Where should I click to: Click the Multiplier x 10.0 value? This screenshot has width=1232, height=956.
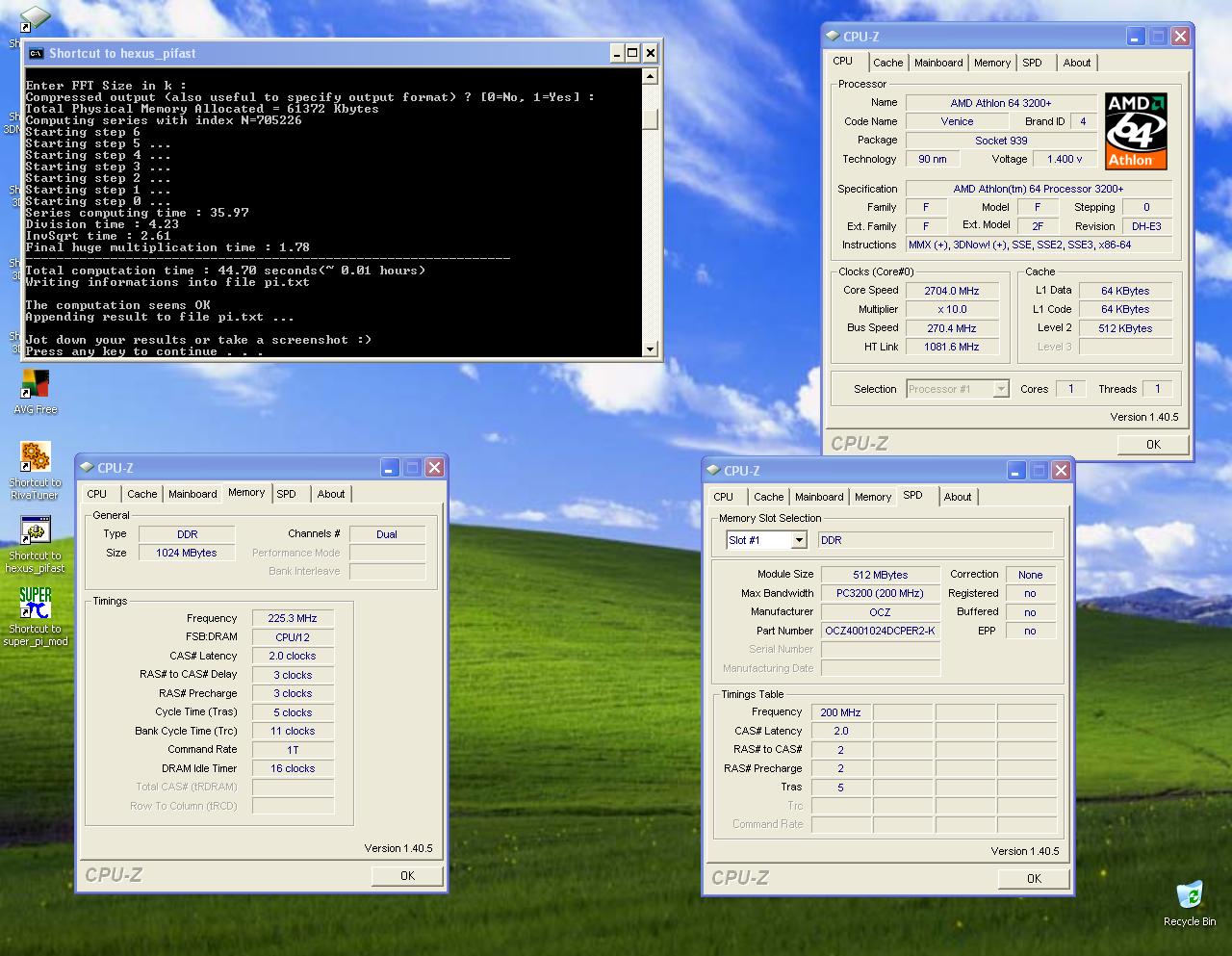[x=951, y=310]
